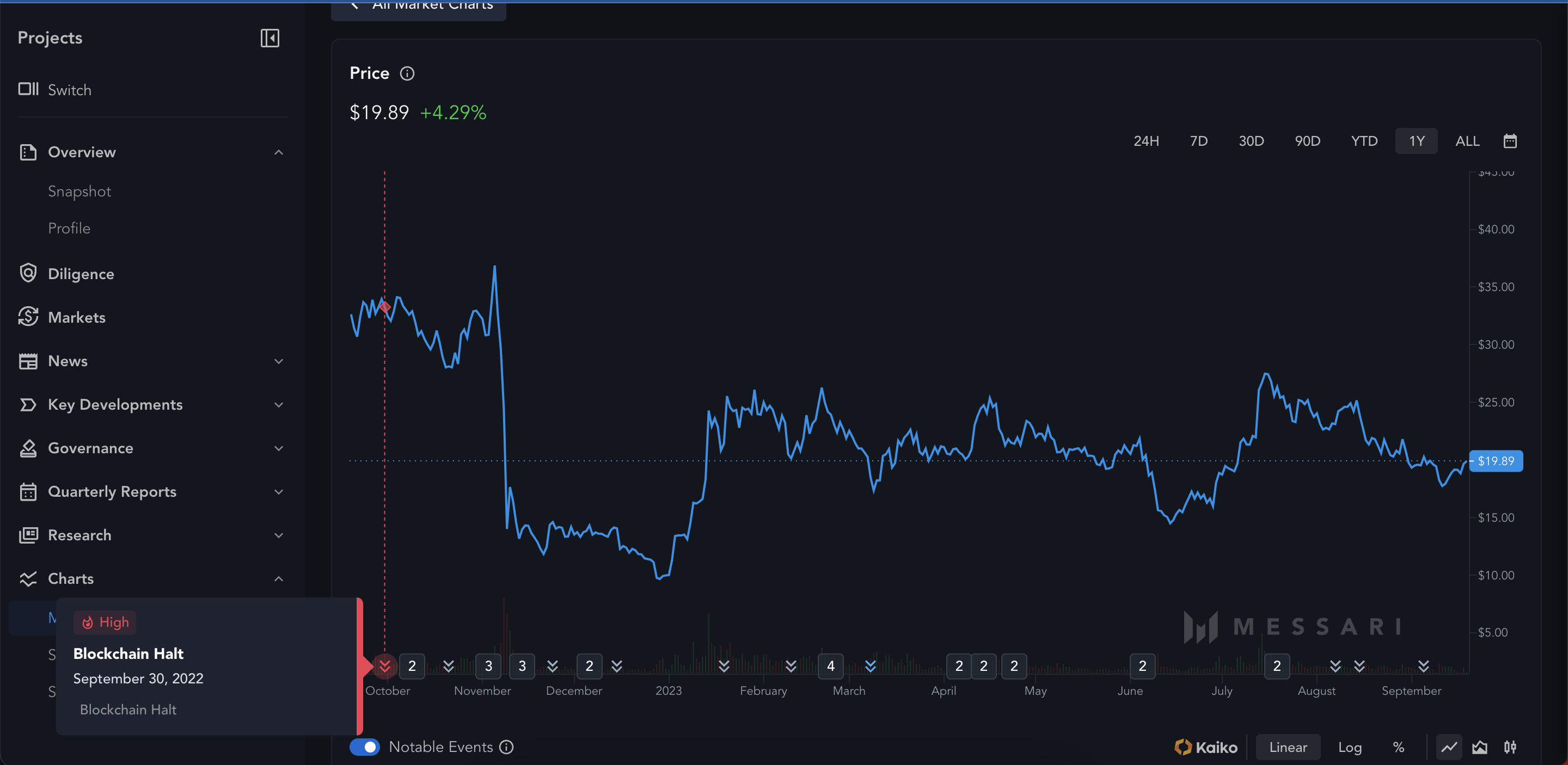Select the ALL time range tab
Viewport: 1568px width, 765px height.
(1467, 141)
